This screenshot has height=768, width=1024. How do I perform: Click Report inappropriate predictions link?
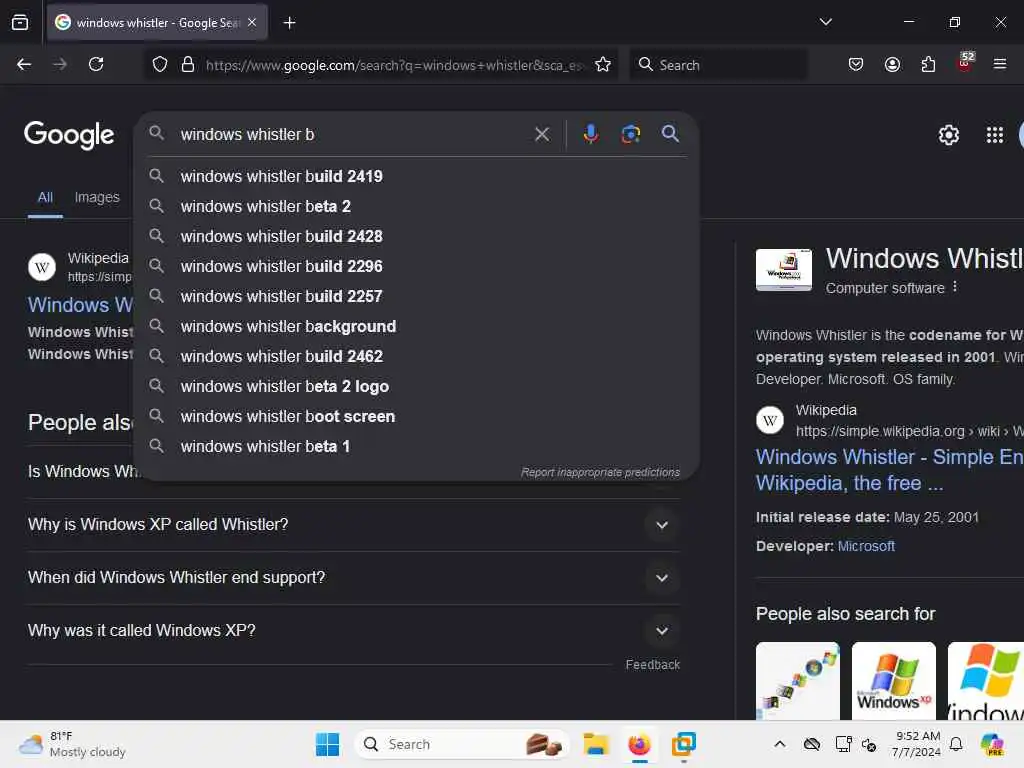[600, 472]
